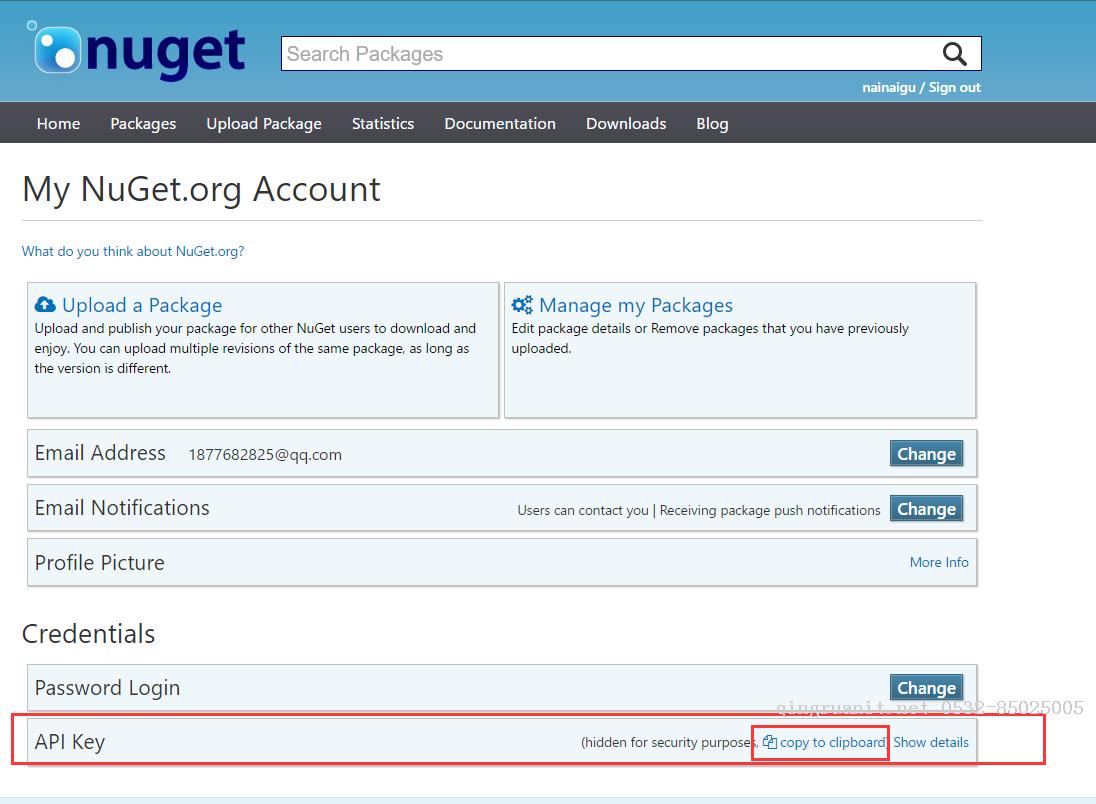This screenshot has height=804, width=1096.
Task: Click the My NuGet.org Account heading
Action: 201,189
